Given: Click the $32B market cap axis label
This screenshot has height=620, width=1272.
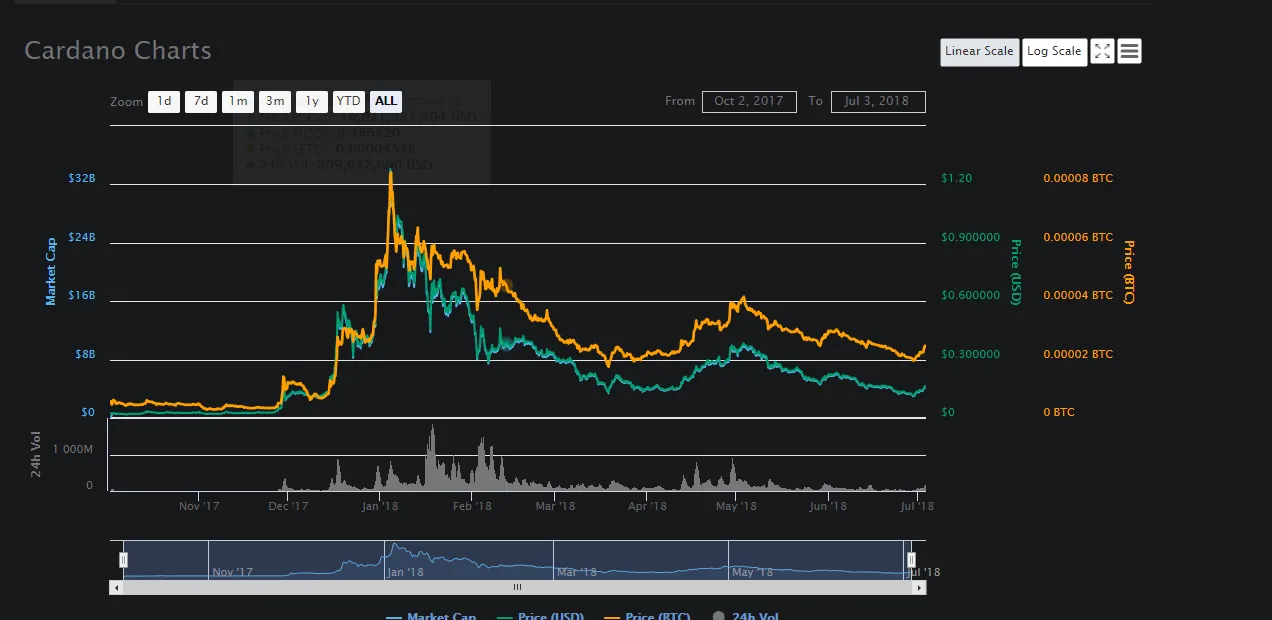Looking at the screenshot, I should [81, 178].
